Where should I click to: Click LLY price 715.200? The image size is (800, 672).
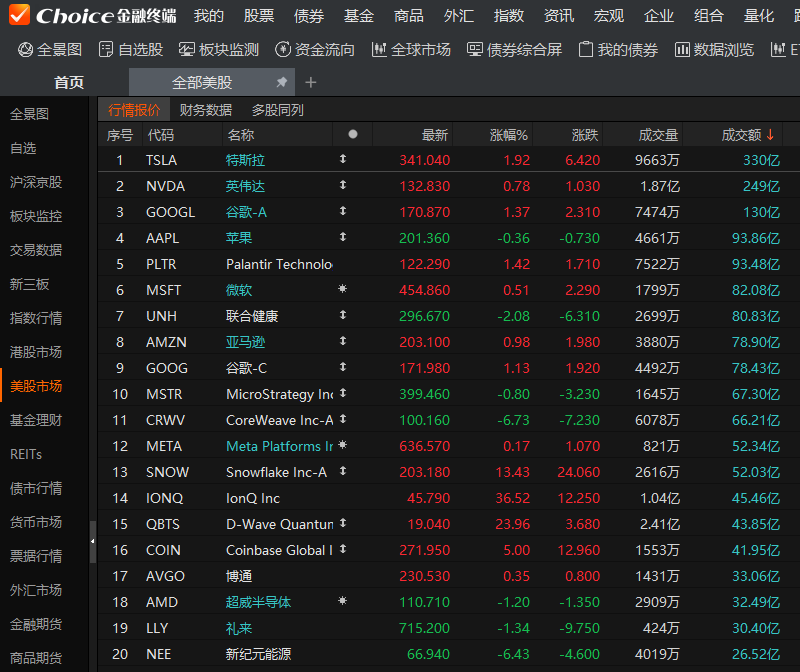coord(424,628)
